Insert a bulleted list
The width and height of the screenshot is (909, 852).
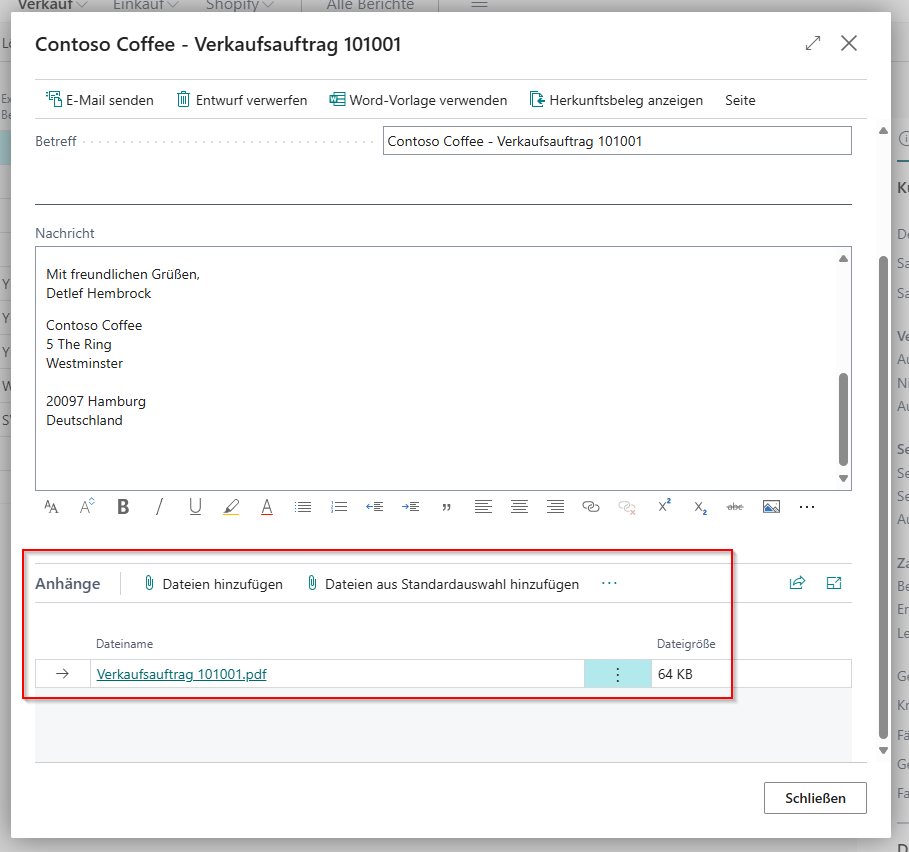tap(303, 507)
